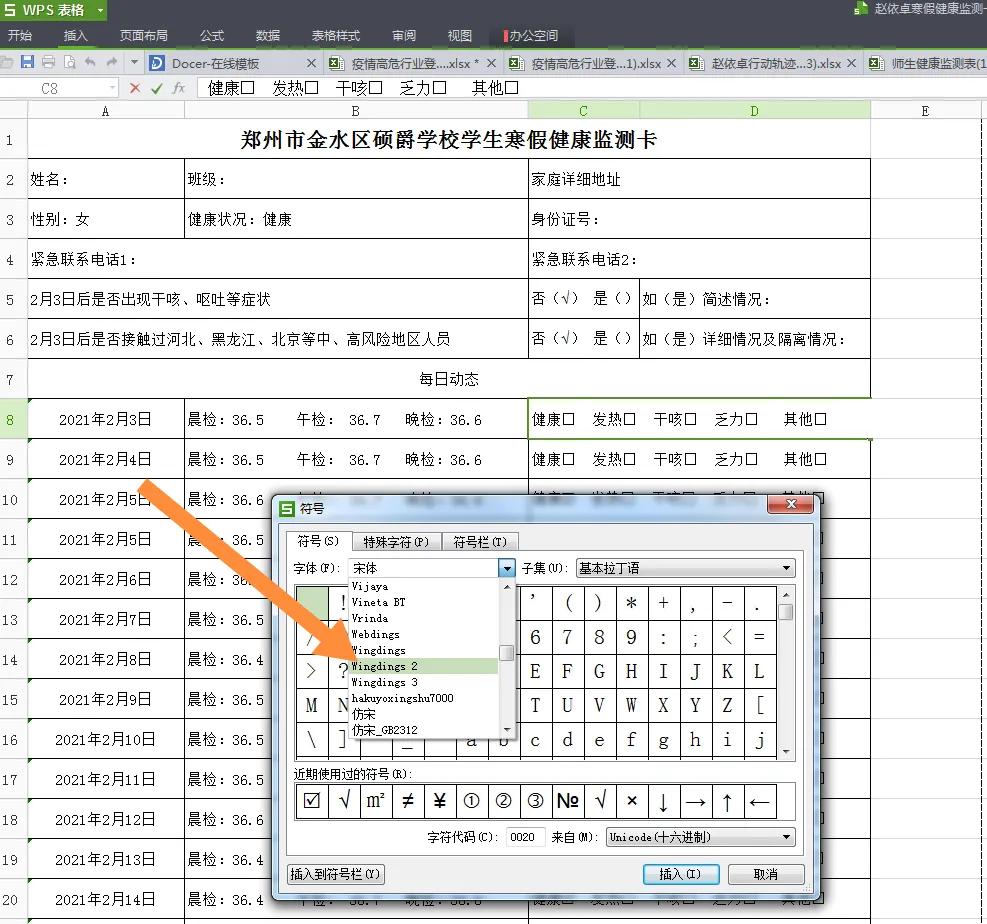
Task: Choose 仿宋_GB2312 in font list
Action: [424, 730]
